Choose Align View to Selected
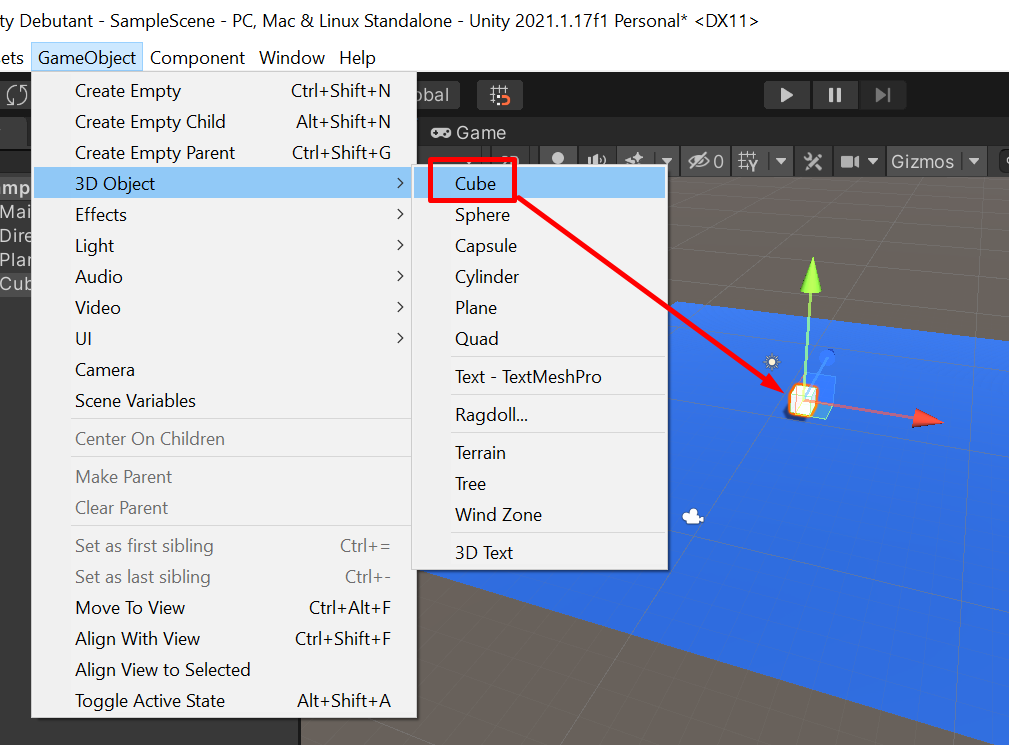Screen dimensions: 1009x745 [x=222, y=669]
